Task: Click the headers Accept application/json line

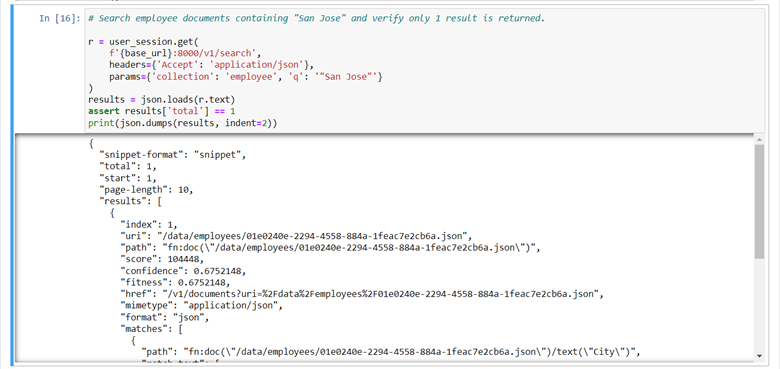Action: tap(212, 65)
